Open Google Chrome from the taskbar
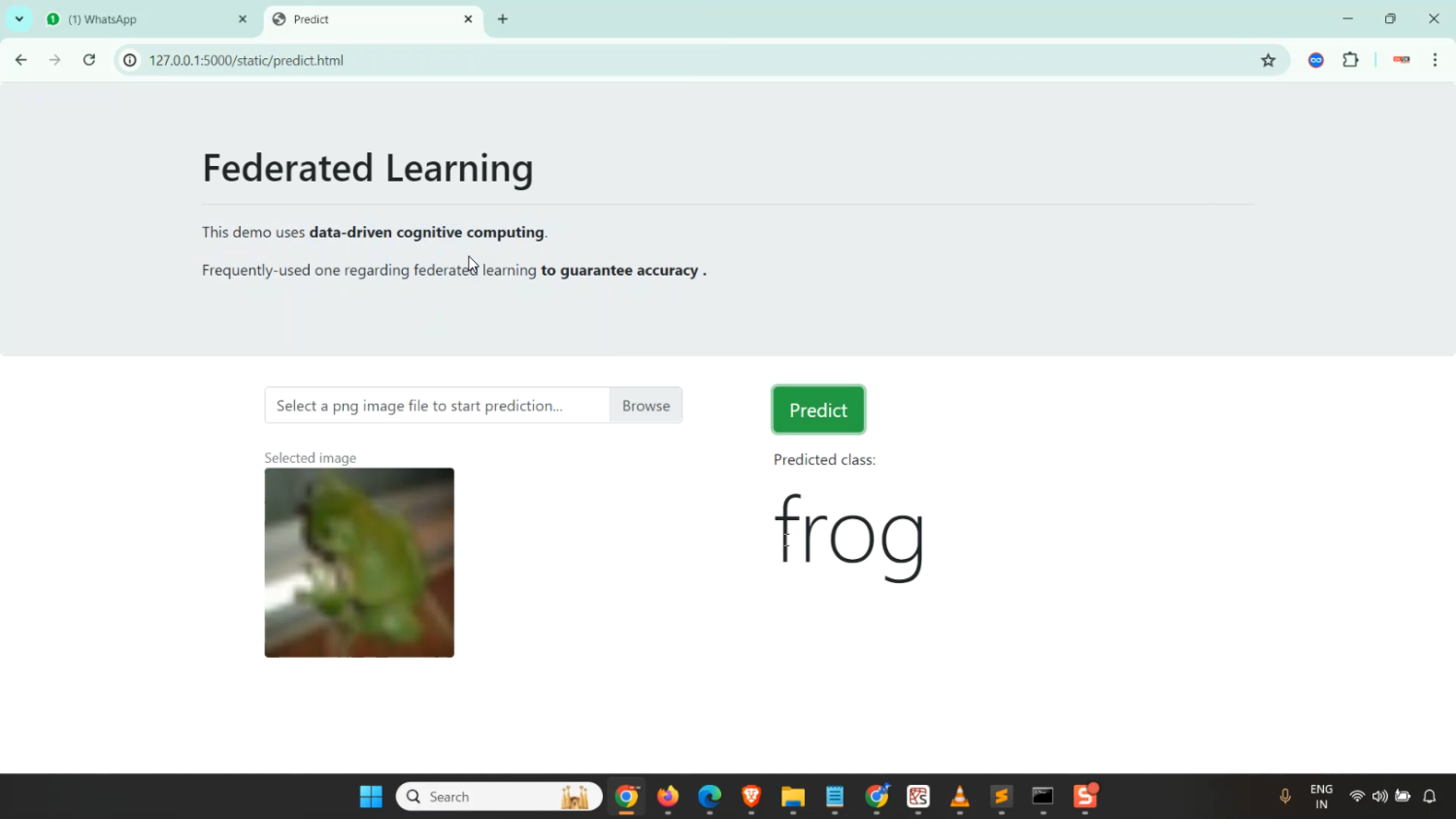The height and width of the screenshot is (819, 1456). click(x=627, y=797)
